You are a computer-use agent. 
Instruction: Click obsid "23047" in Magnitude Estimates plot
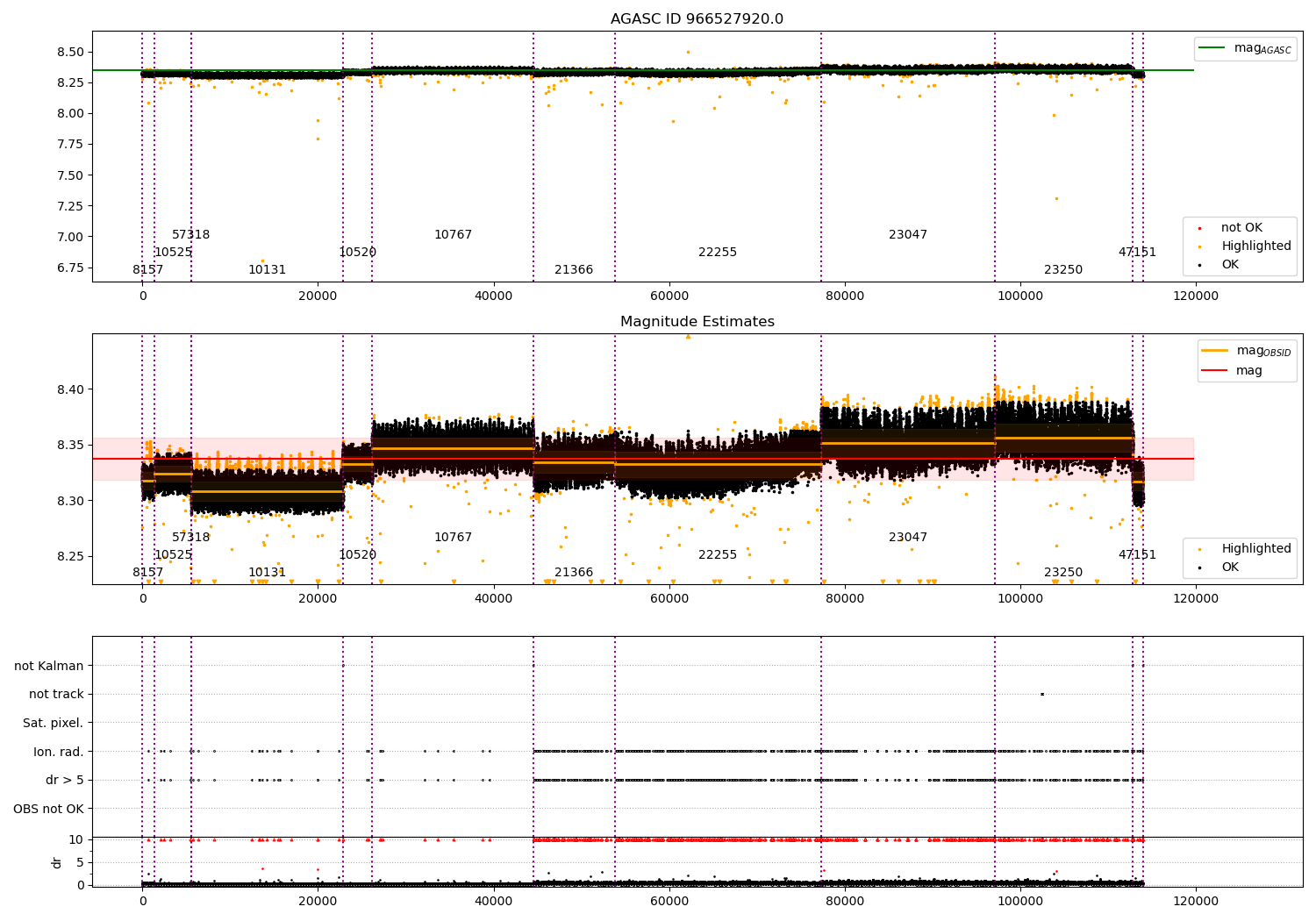click(908, 537)
